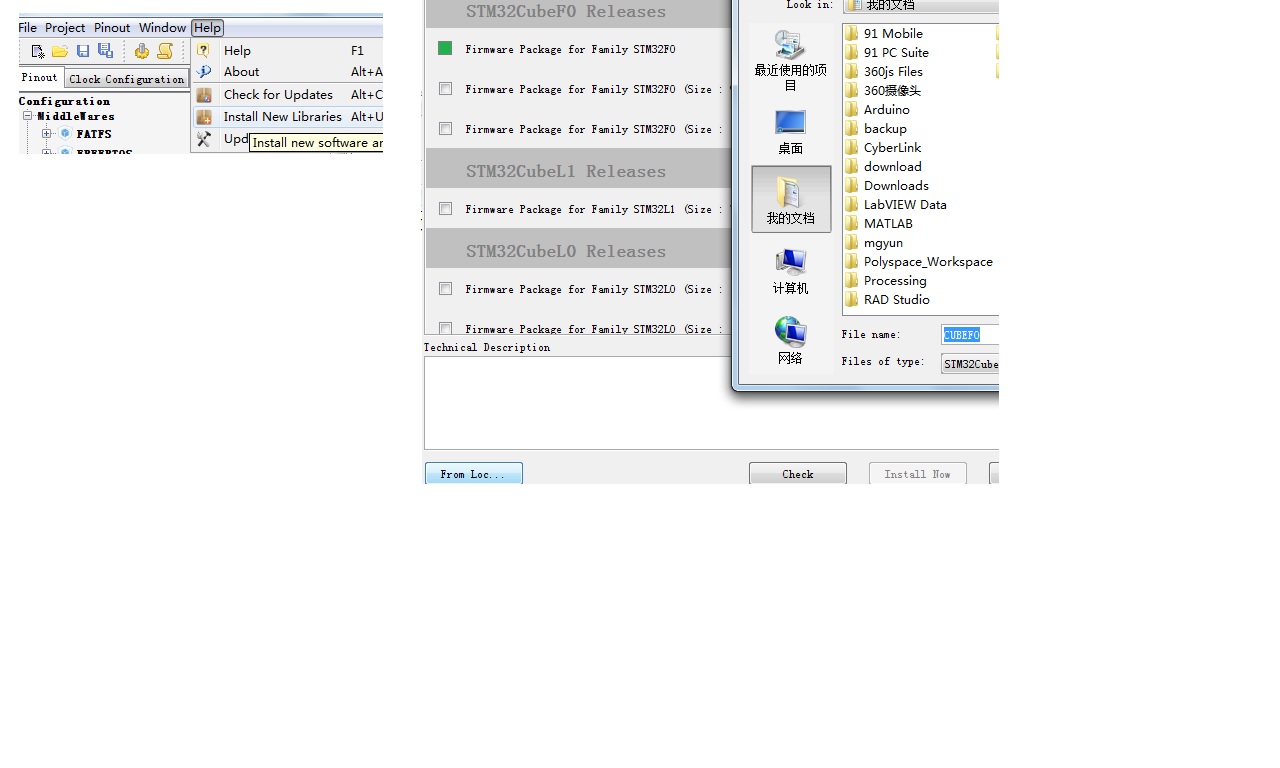Tick the first unchecked STM32F0 firmware package checkbox

click(x=445, y=89)
